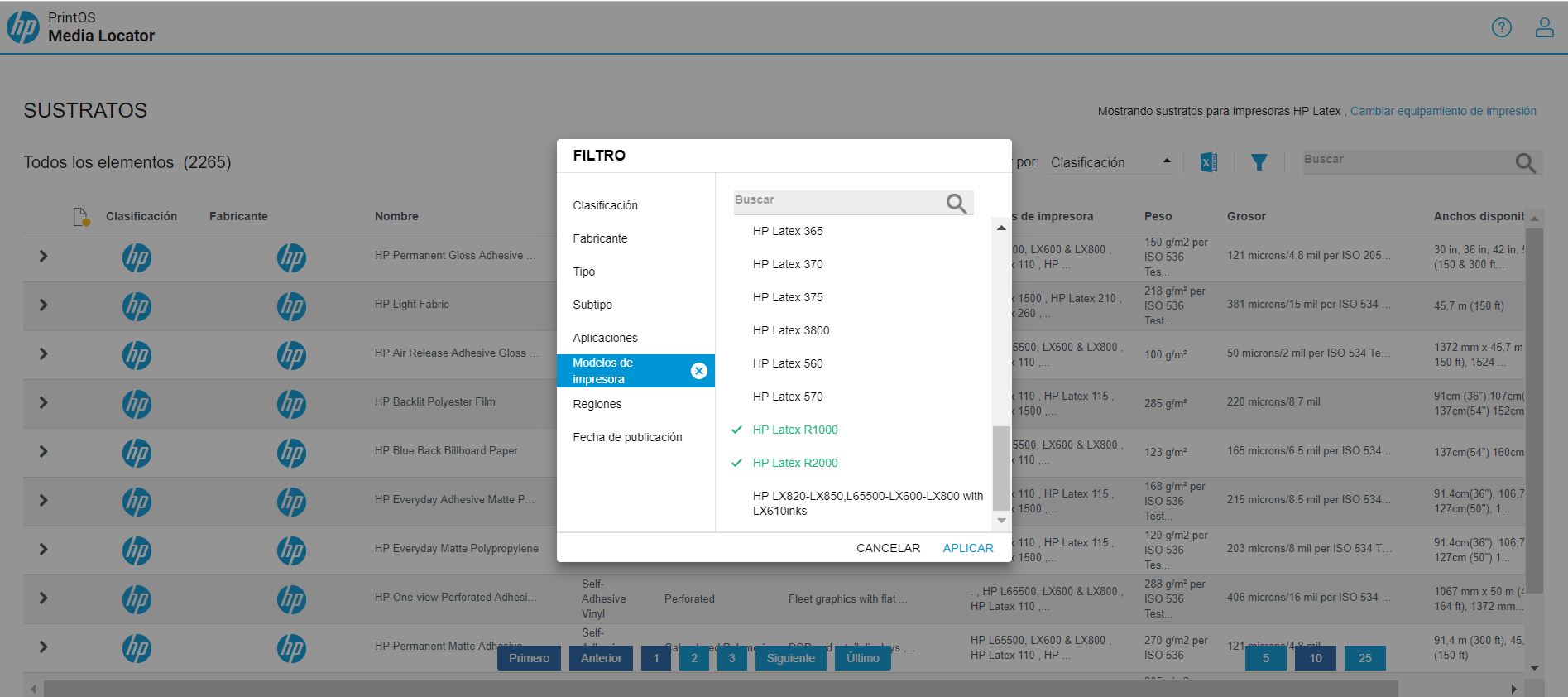Select HP Latex 375 model
The image size is (1568, 697).
coord(788,297)
